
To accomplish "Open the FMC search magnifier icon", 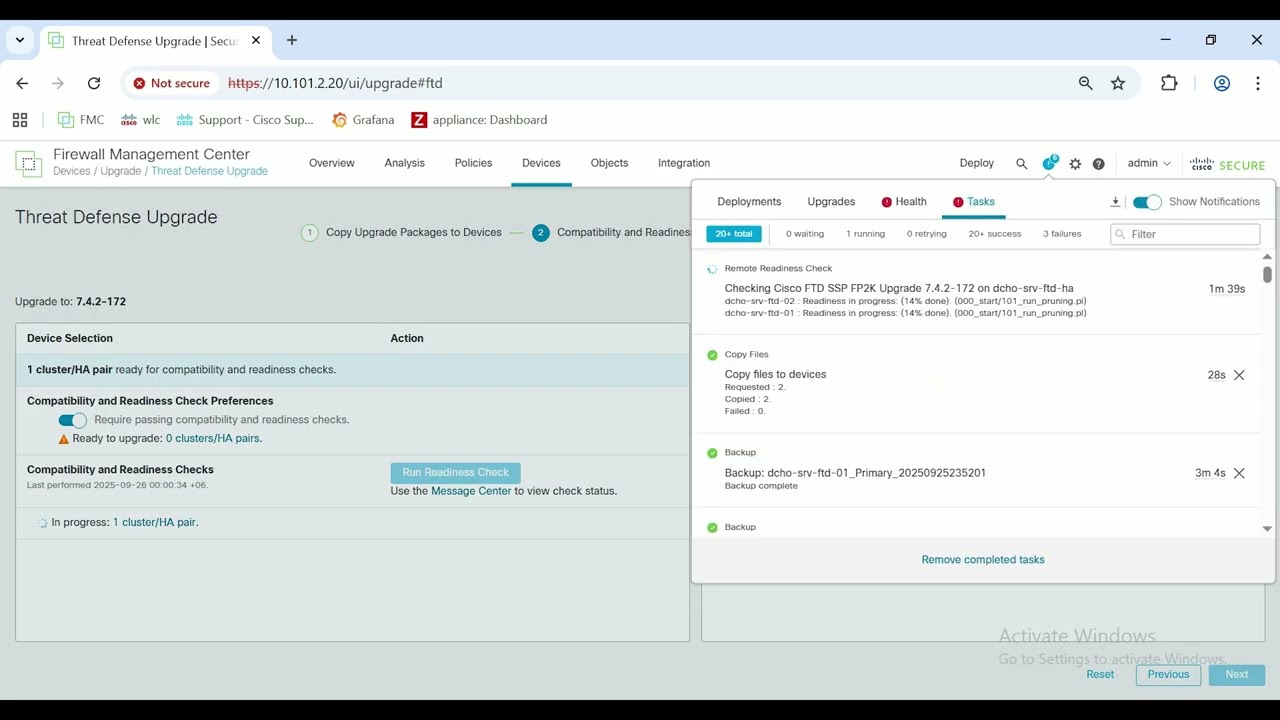I will tap(1021, 164).
